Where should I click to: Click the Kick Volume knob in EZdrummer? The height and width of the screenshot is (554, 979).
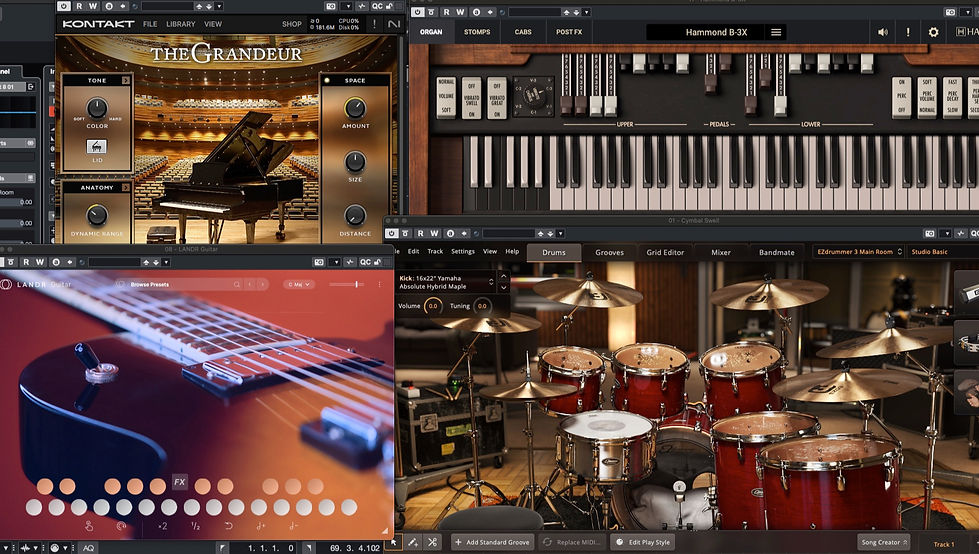(433, 306)
